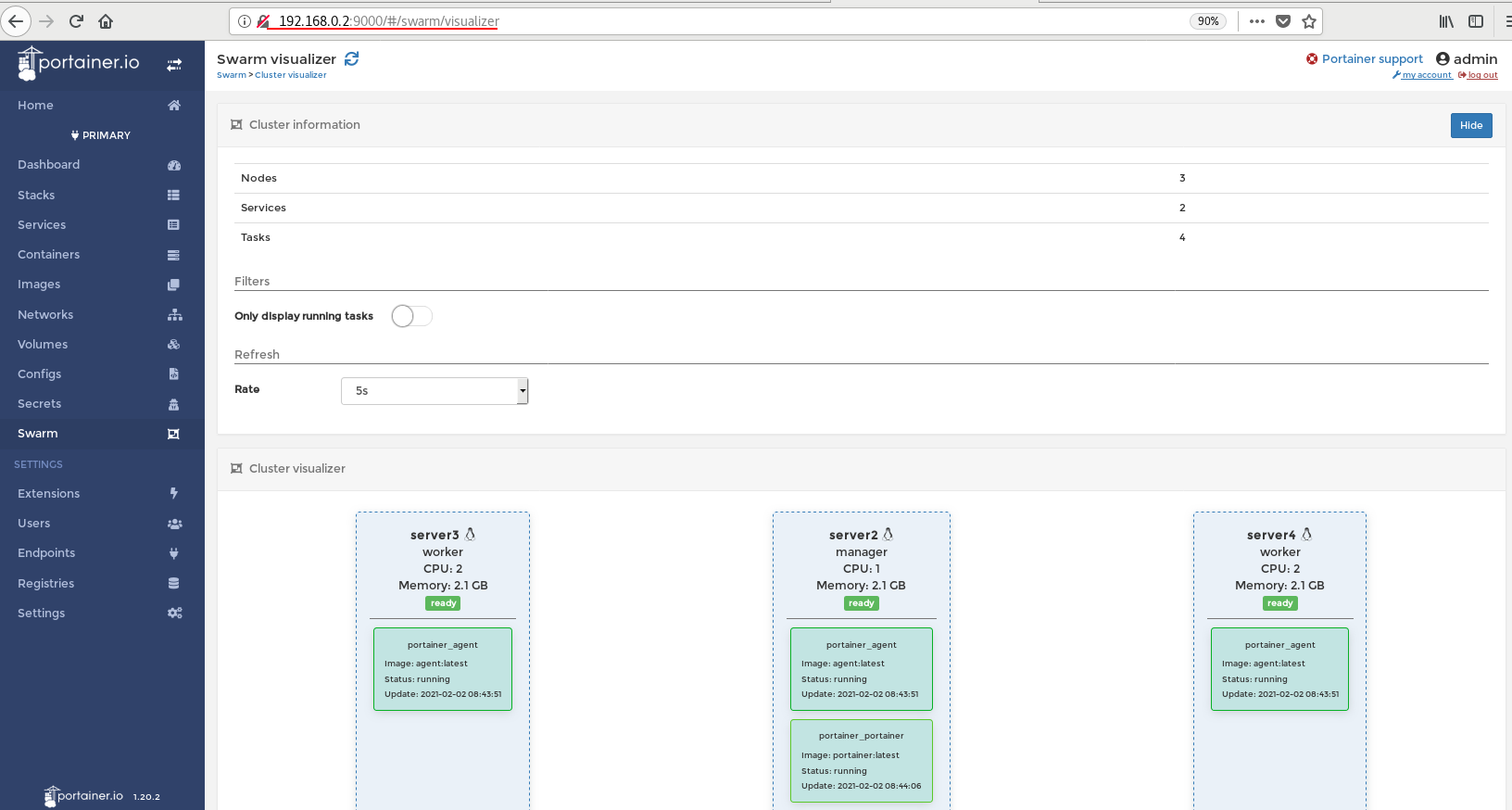
Task: Click the portainer.io logo at the top
Action: pyautogui.click(x=79, y=63)
